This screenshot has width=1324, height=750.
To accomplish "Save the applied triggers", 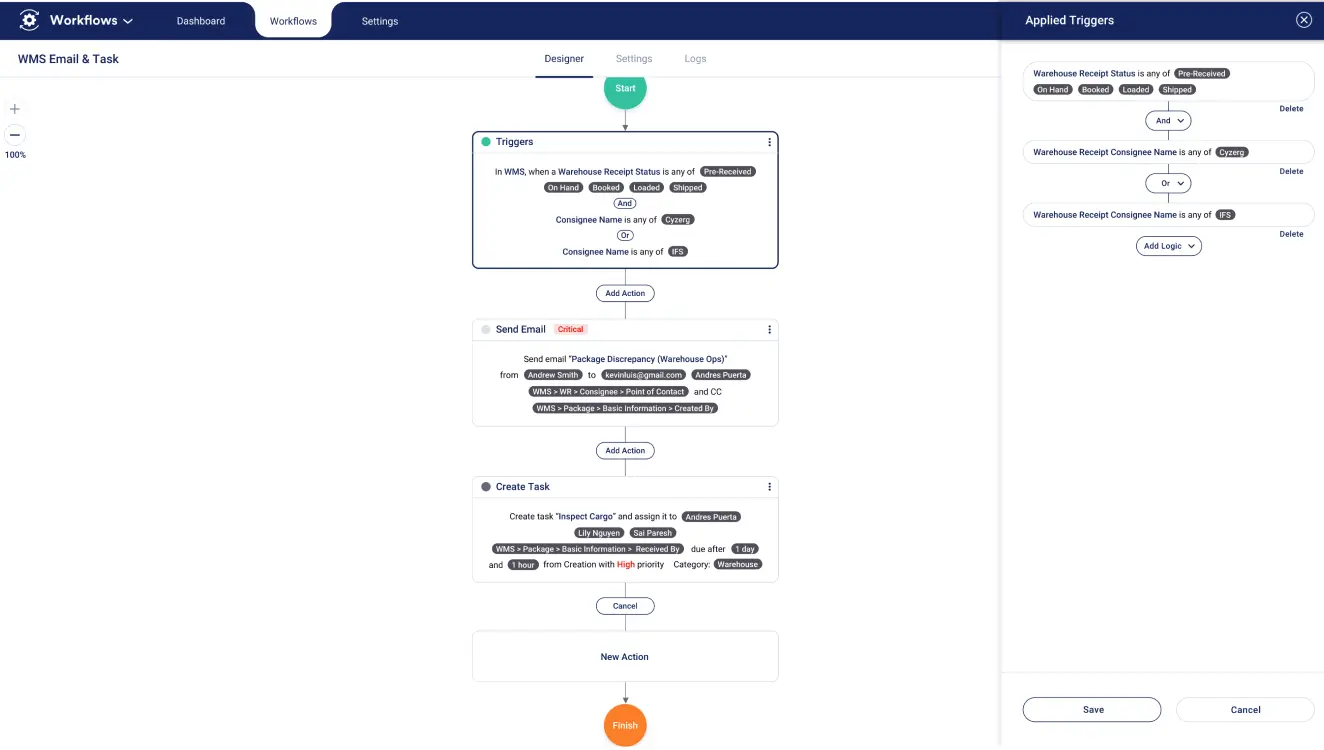I will pos(1092,710).
